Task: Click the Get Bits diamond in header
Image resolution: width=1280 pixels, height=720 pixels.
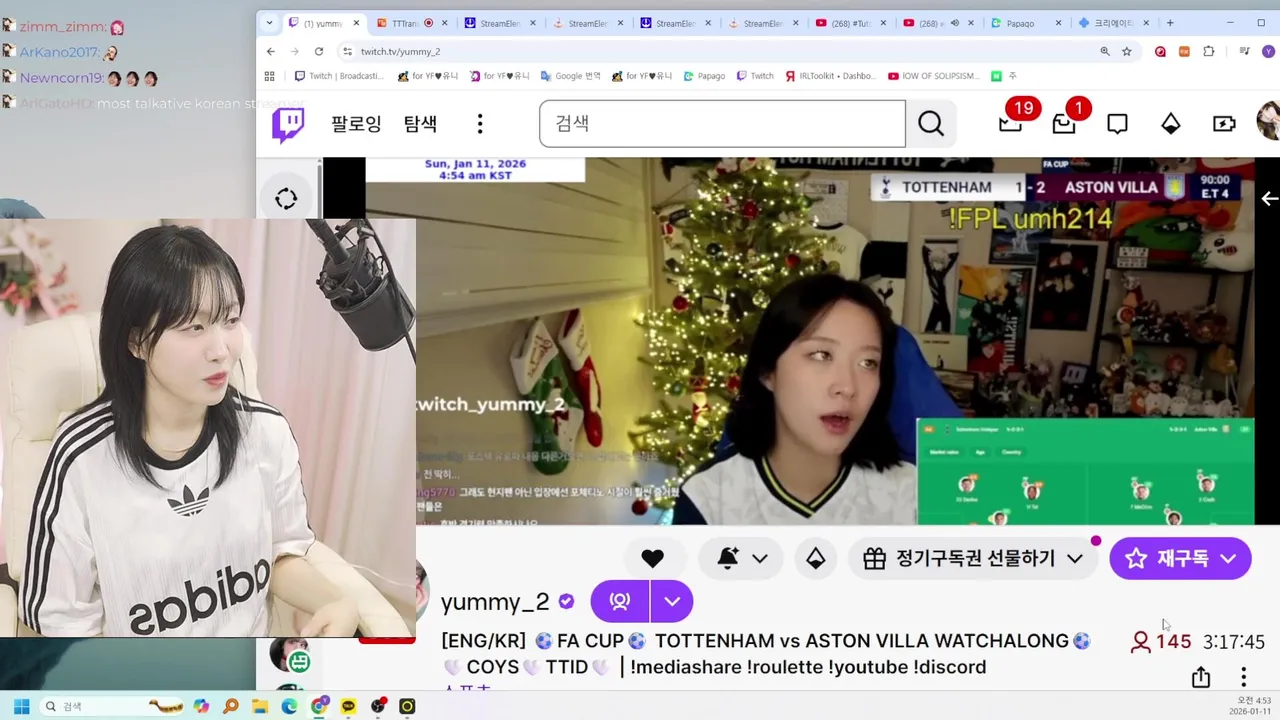Action: (x=1170, y=124)
